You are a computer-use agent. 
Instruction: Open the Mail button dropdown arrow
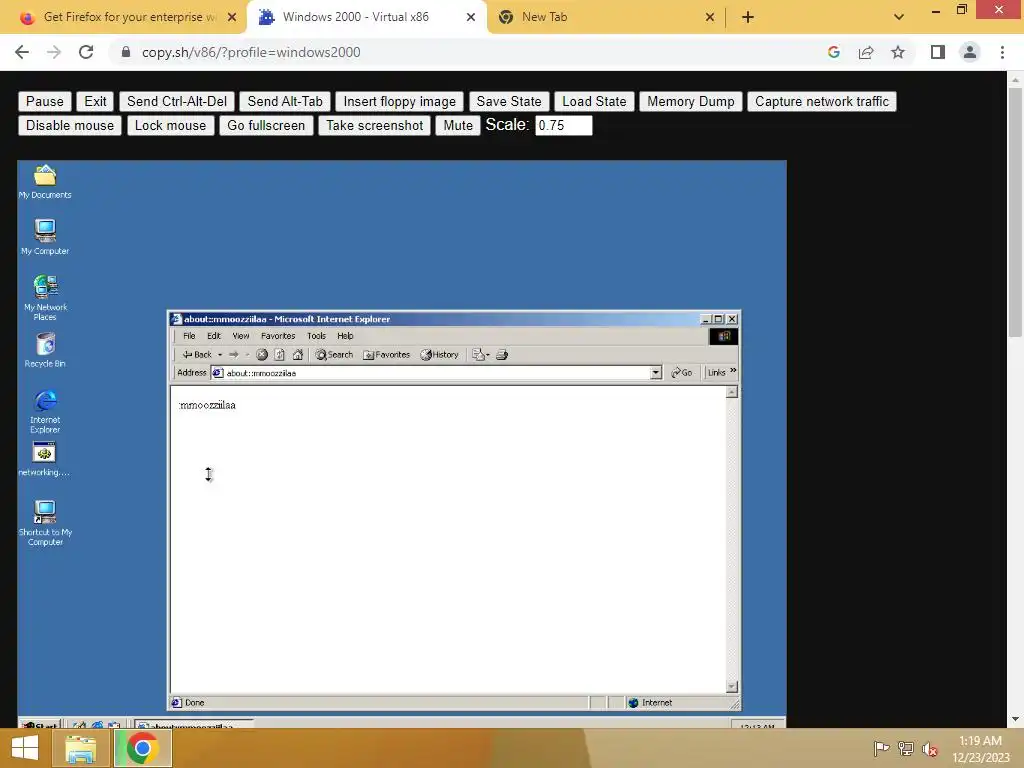coord(488,355)
